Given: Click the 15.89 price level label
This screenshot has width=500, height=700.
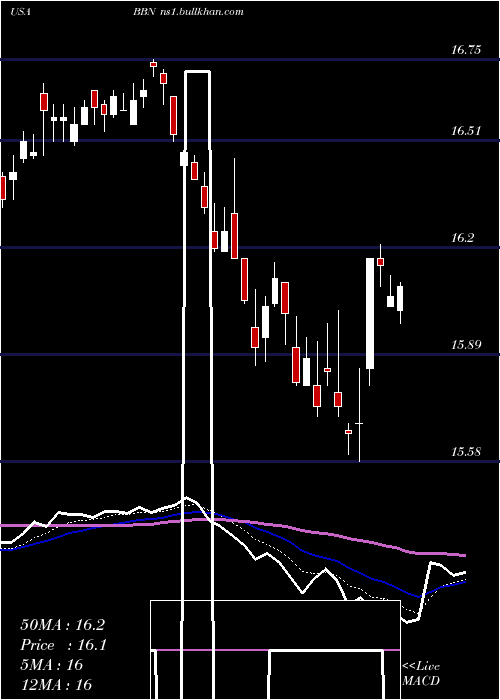Looking at the screenshot, I should (x=466, y=345).
